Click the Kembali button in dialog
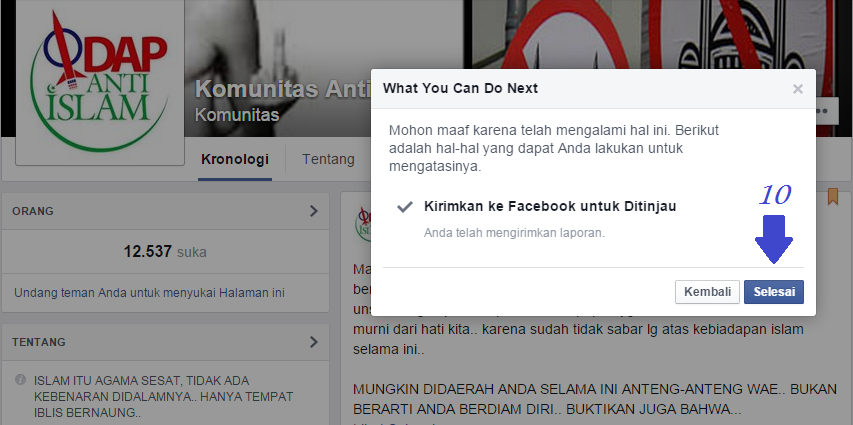Image resolution: width=853 pixels, height=425 pixels. [x=707, y=292]
